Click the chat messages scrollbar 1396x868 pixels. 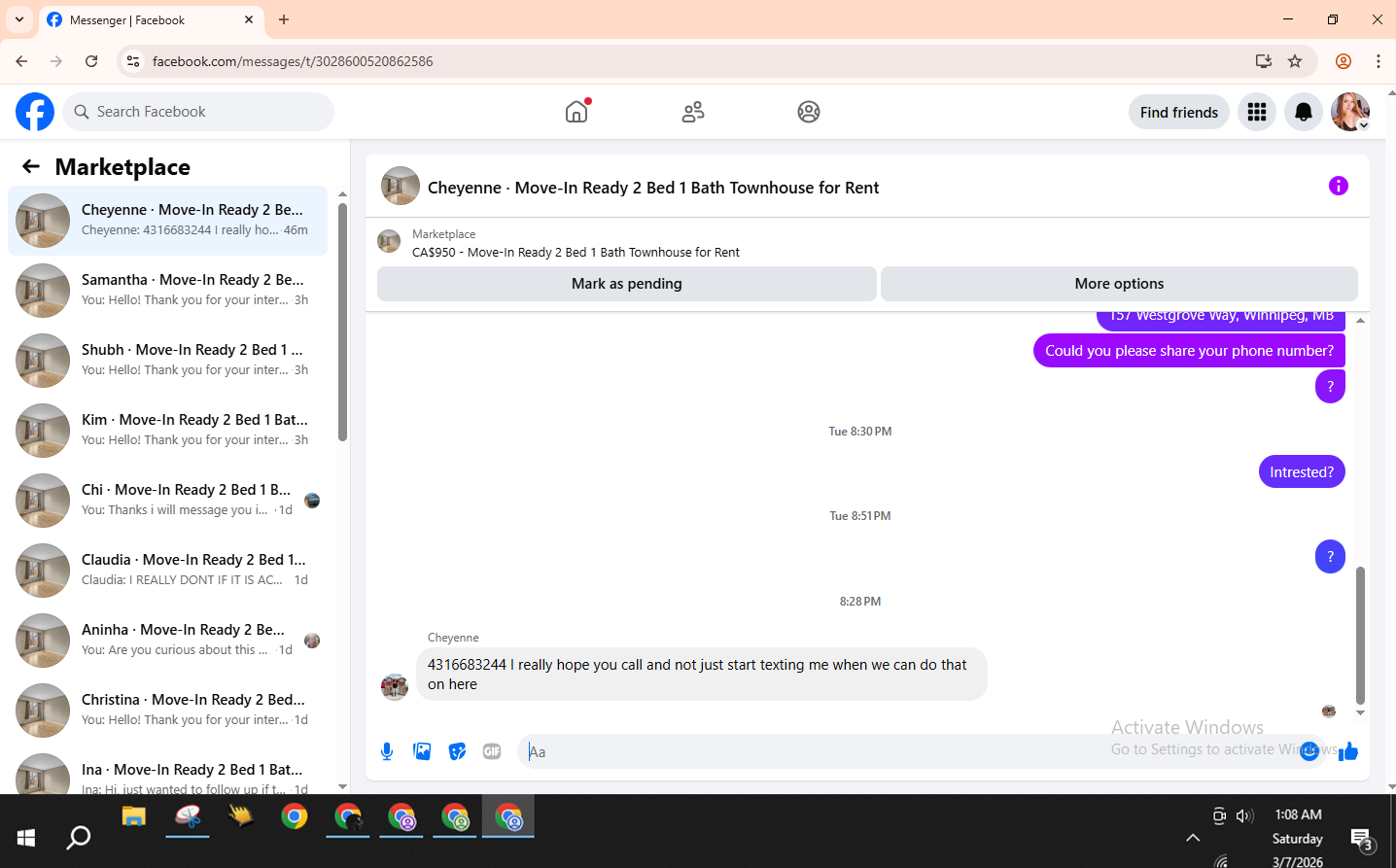[x=1360, y=636]
